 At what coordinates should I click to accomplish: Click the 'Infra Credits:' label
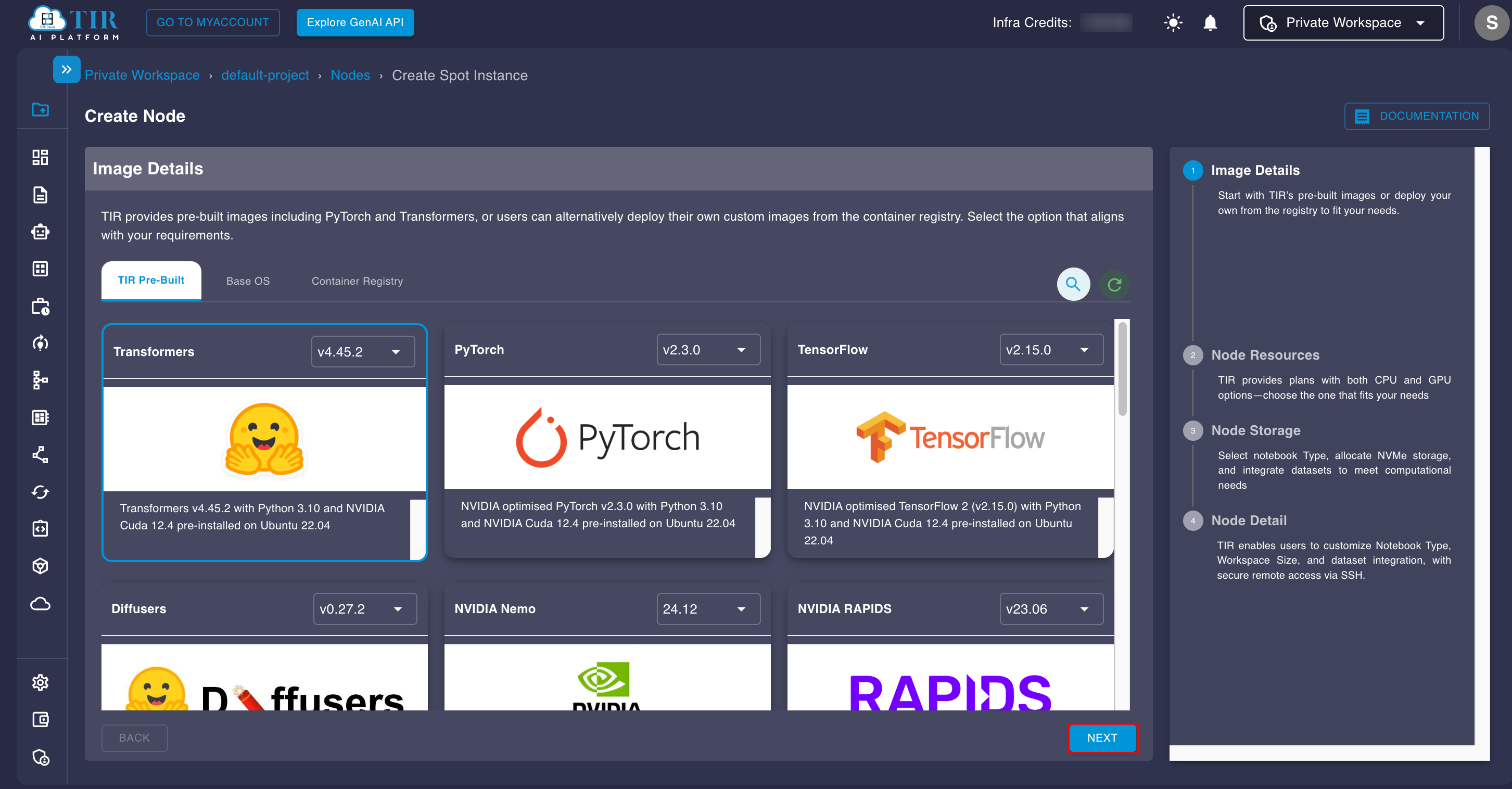[x=1031, y=22]
